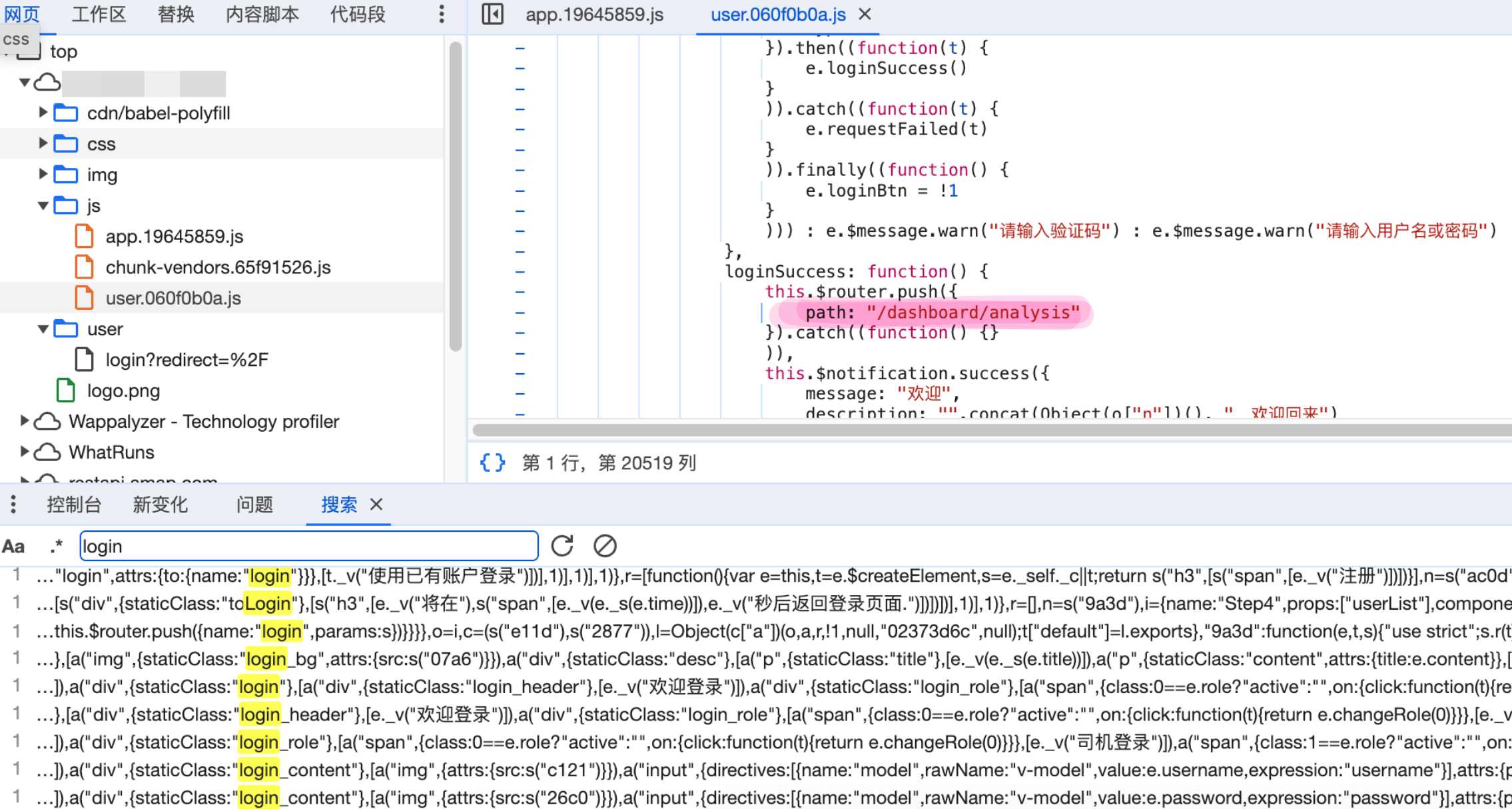The image size is (1512, 809).
Task: Toggle the navigator sidebar panel icon
Action: tap(492, 14)
